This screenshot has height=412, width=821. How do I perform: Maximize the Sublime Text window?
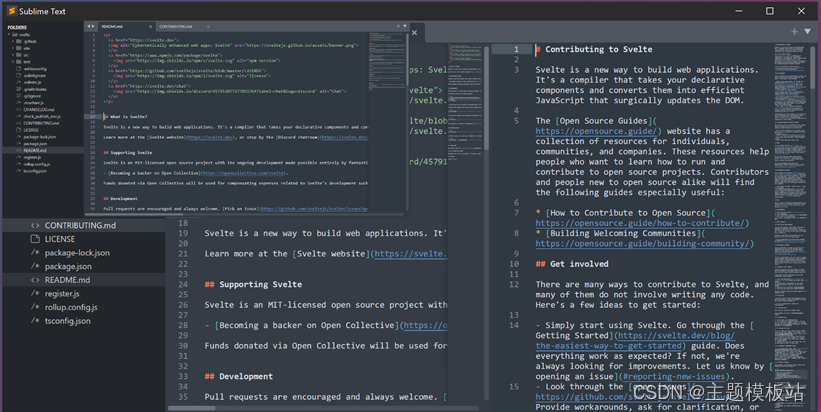pos(770,11)
